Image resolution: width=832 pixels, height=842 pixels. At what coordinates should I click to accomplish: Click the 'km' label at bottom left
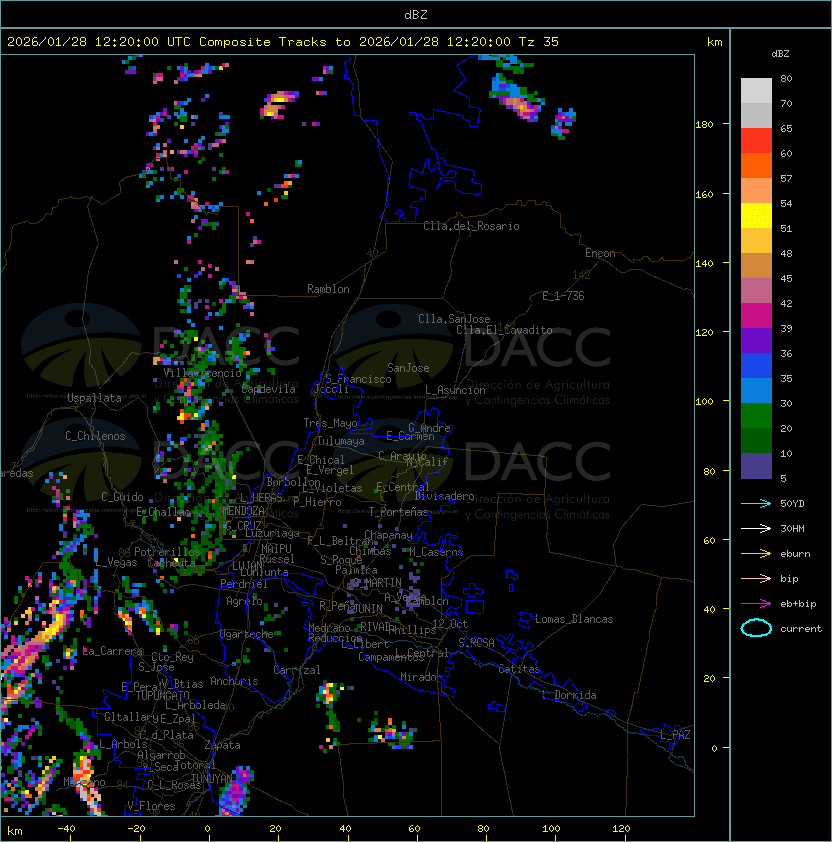[15, 831]
